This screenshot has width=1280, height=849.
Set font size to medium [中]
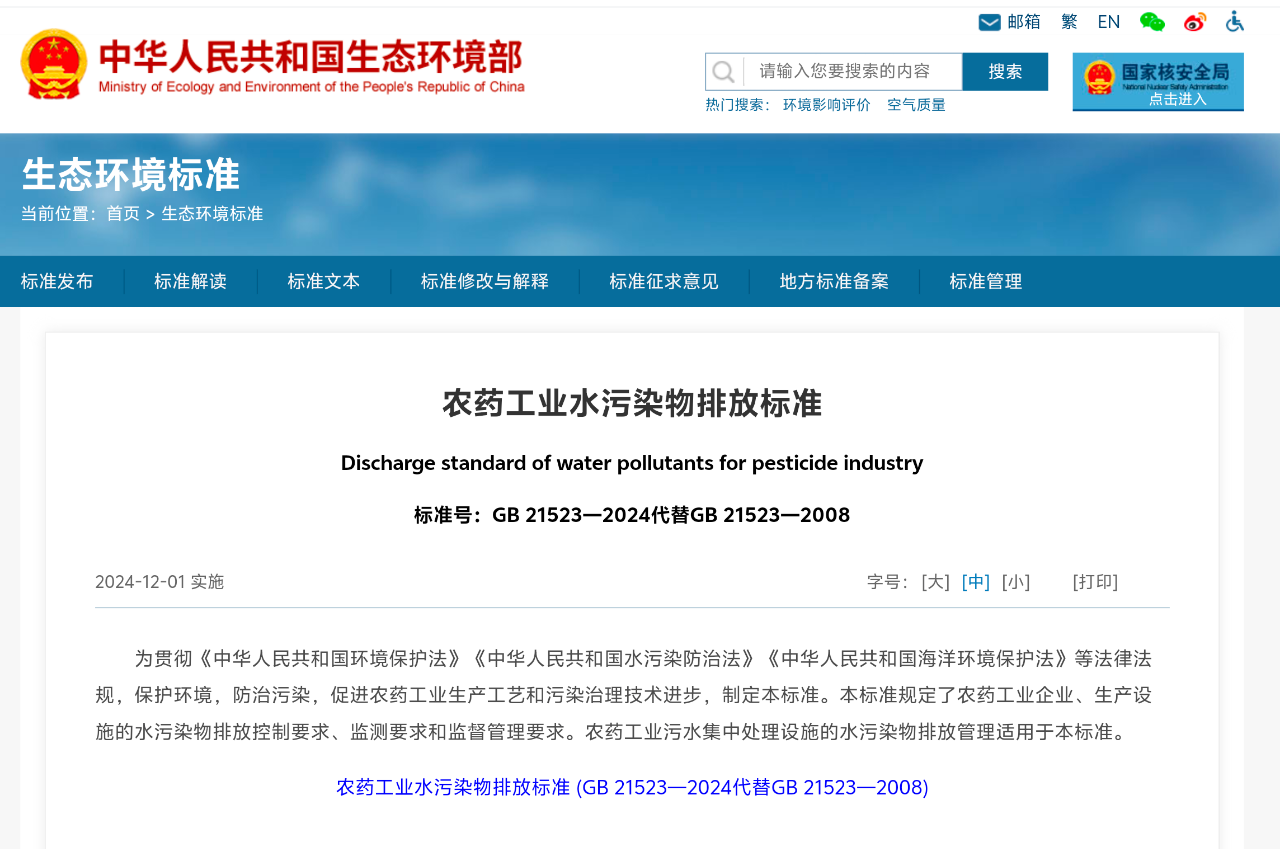pyautogui.click(x=975, y=582)
